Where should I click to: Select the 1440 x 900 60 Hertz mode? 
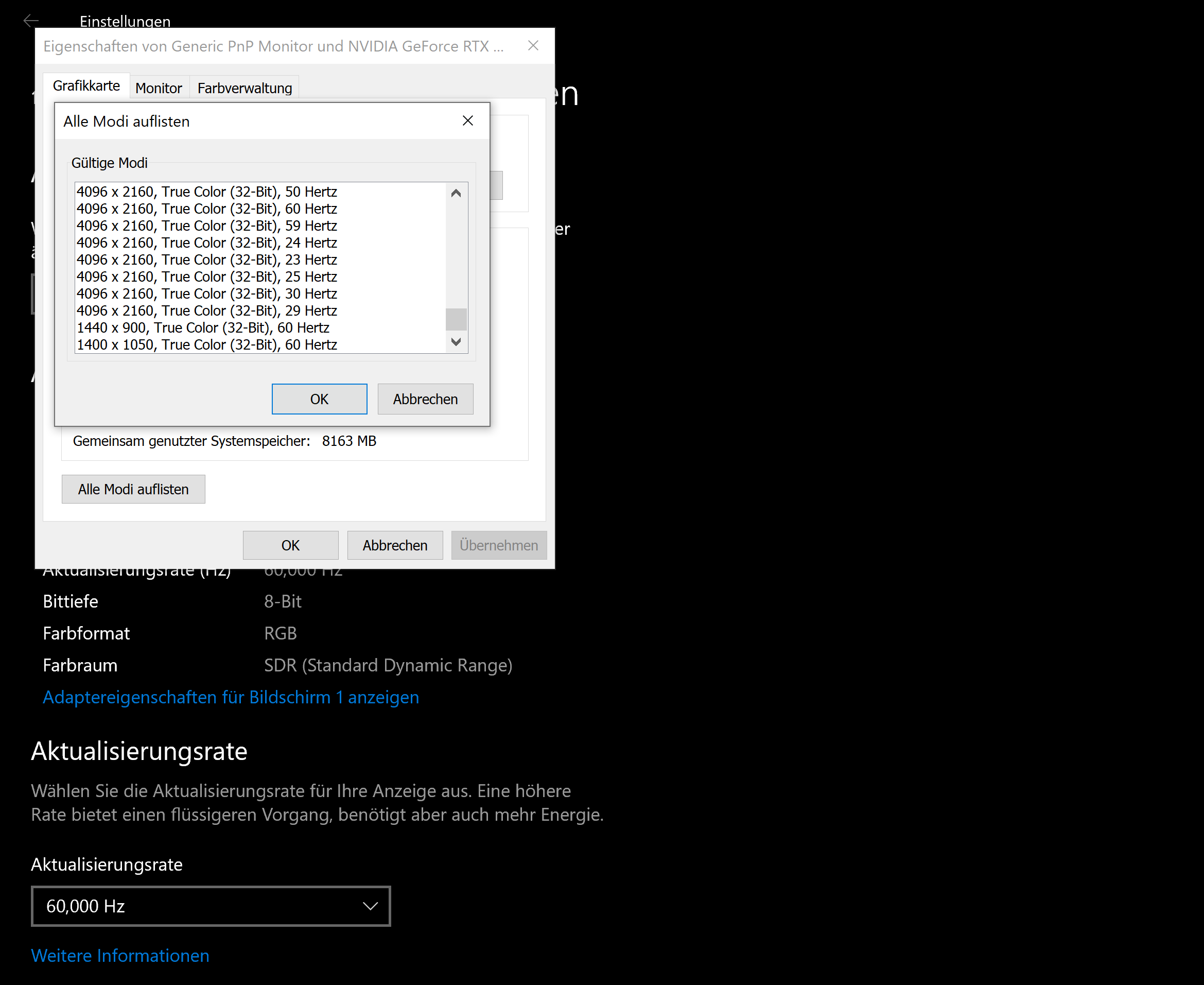pyautogui.click(x=203, y=327)
